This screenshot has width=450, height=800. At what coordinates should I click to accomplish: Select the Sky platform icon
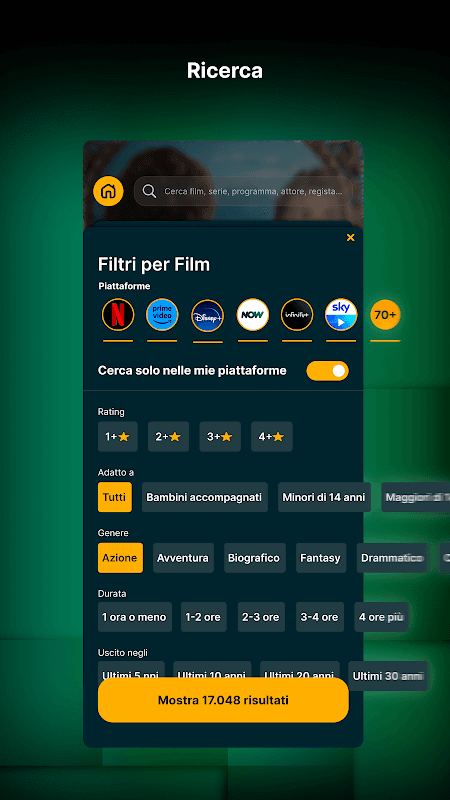(x=341, y=315)
